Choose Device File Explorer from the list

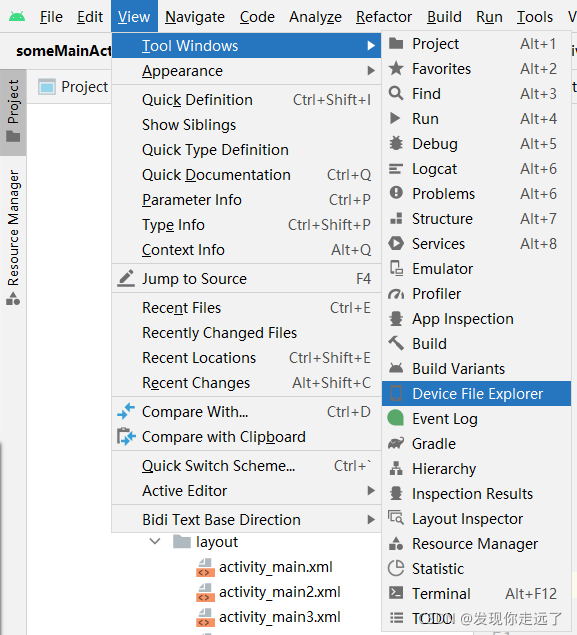point(476,394)
